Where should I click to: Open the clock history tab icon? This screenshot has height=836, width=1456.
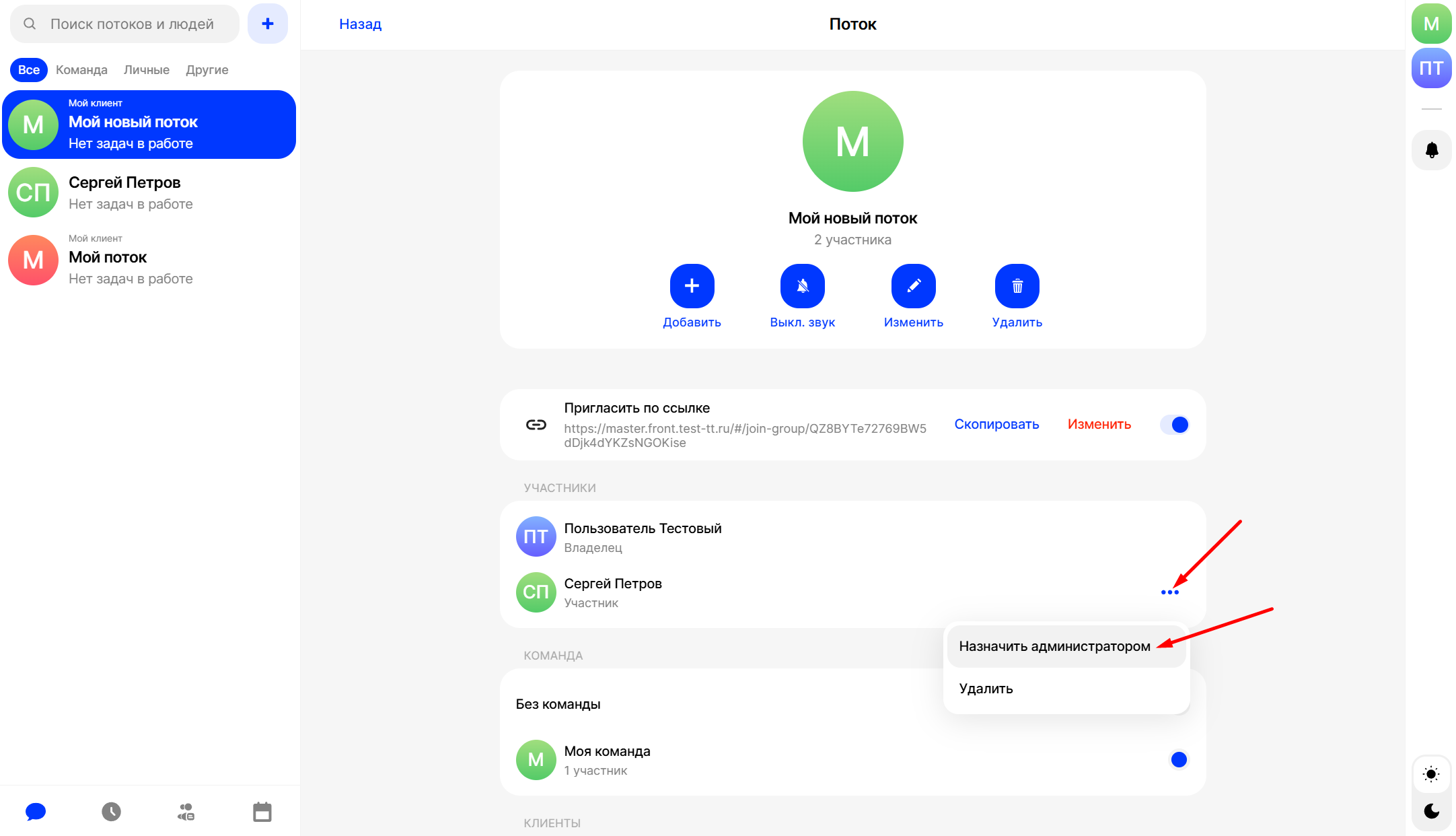tap(111, 812)
